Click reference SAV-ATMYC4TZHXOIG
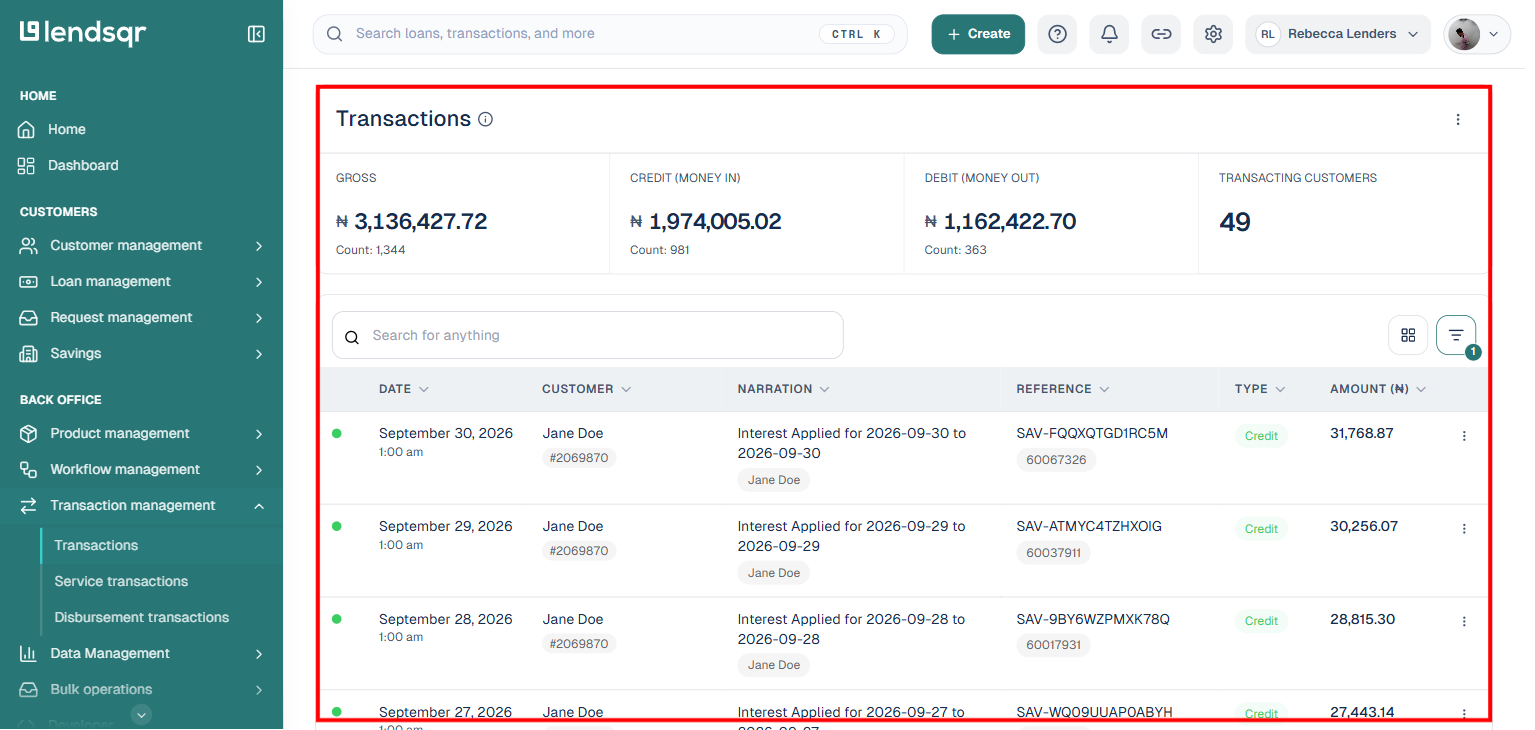1535x730 pixels. click(1089, 526)
